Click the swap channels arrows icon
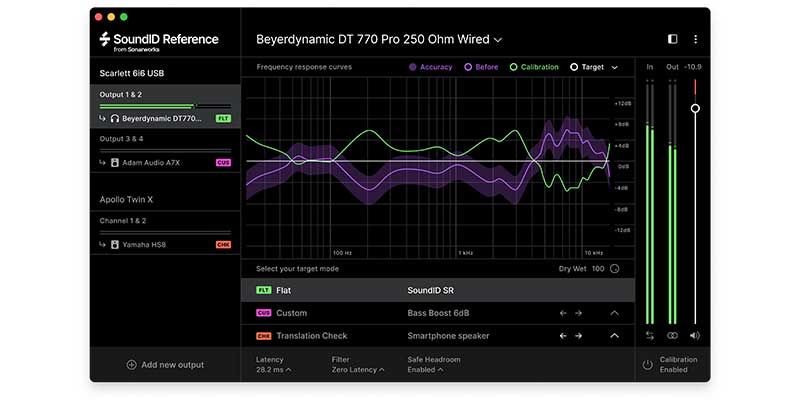This screenshot has height=400, width=800. pyautogui.click(x=649, y=336)
